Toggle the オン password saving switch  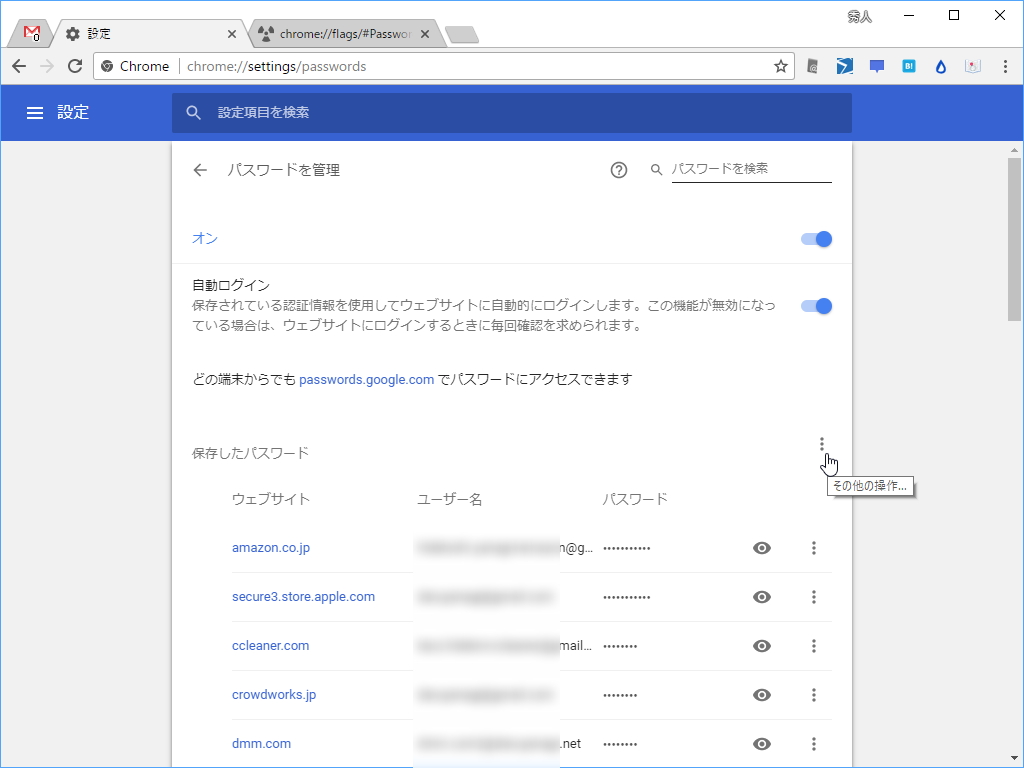[816, 239]
